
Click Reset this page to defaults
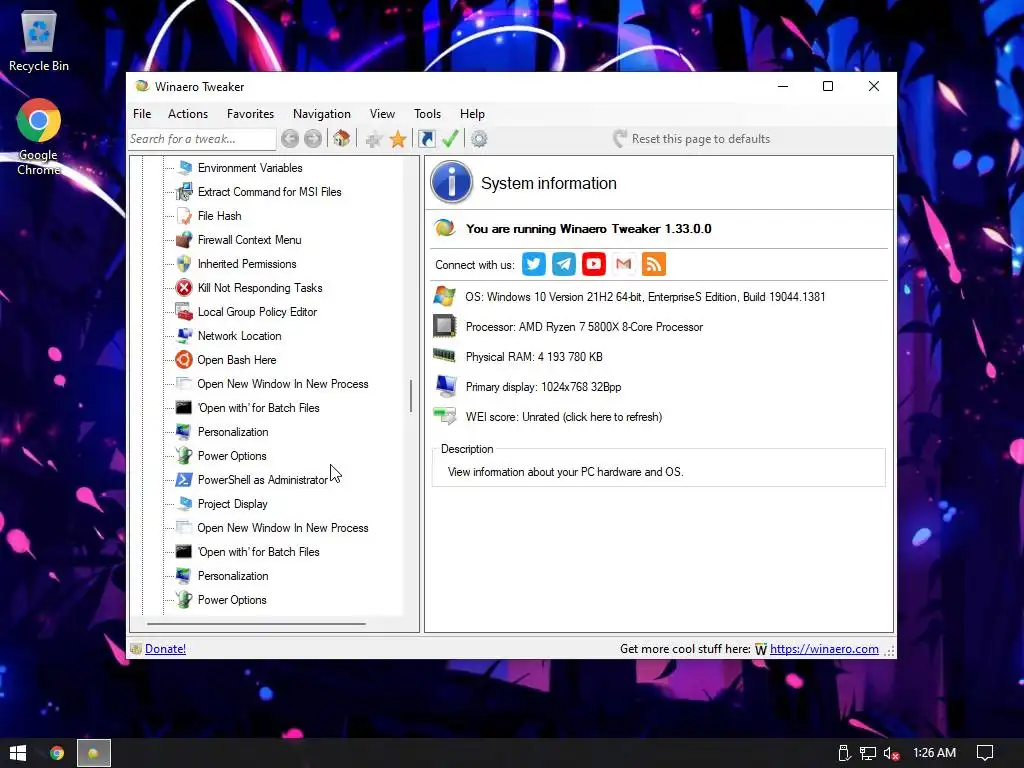point(691,138)
